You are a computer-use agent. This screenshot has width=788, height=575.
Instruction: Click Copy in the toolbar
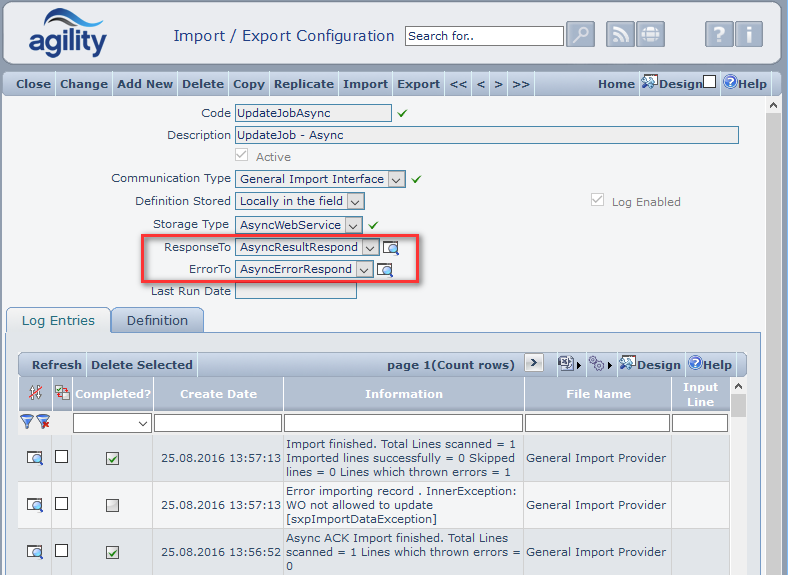249,84
